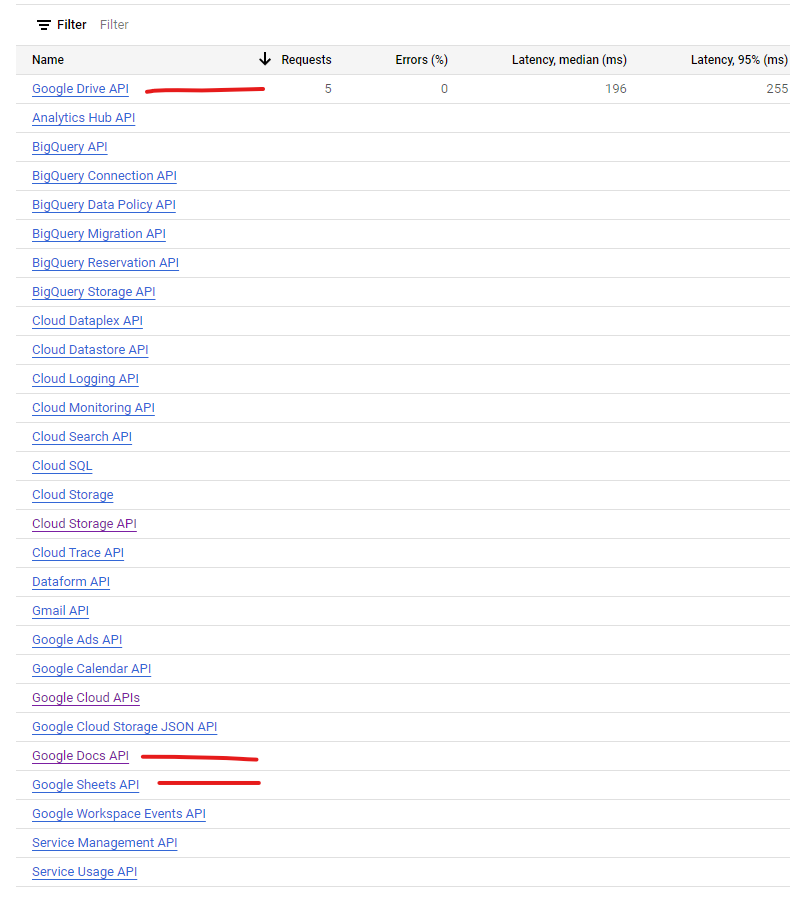Open Google Workspace Events API
Image resolution: width=790 pixels, height=916 pixels.
tap(119, 814)
